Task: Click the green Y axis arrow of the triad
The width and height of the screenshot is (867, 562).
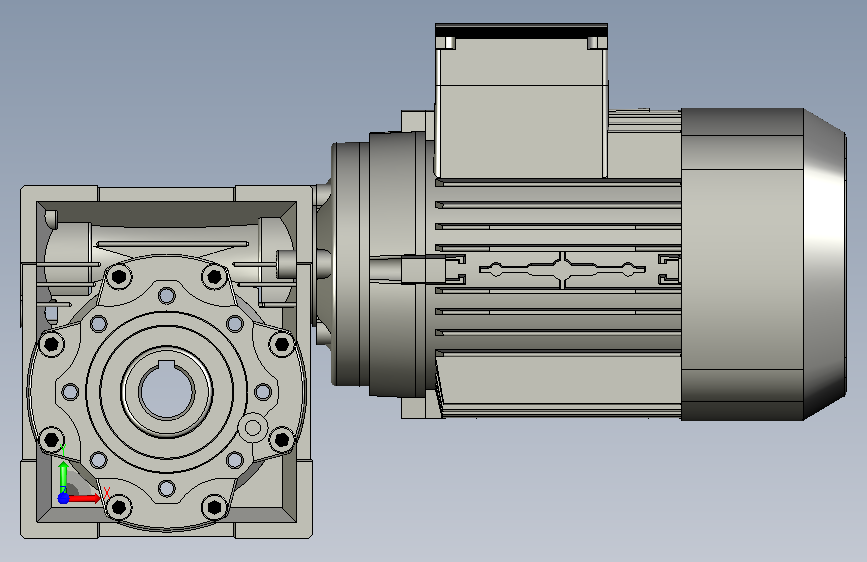Action: tap(63, 477)
